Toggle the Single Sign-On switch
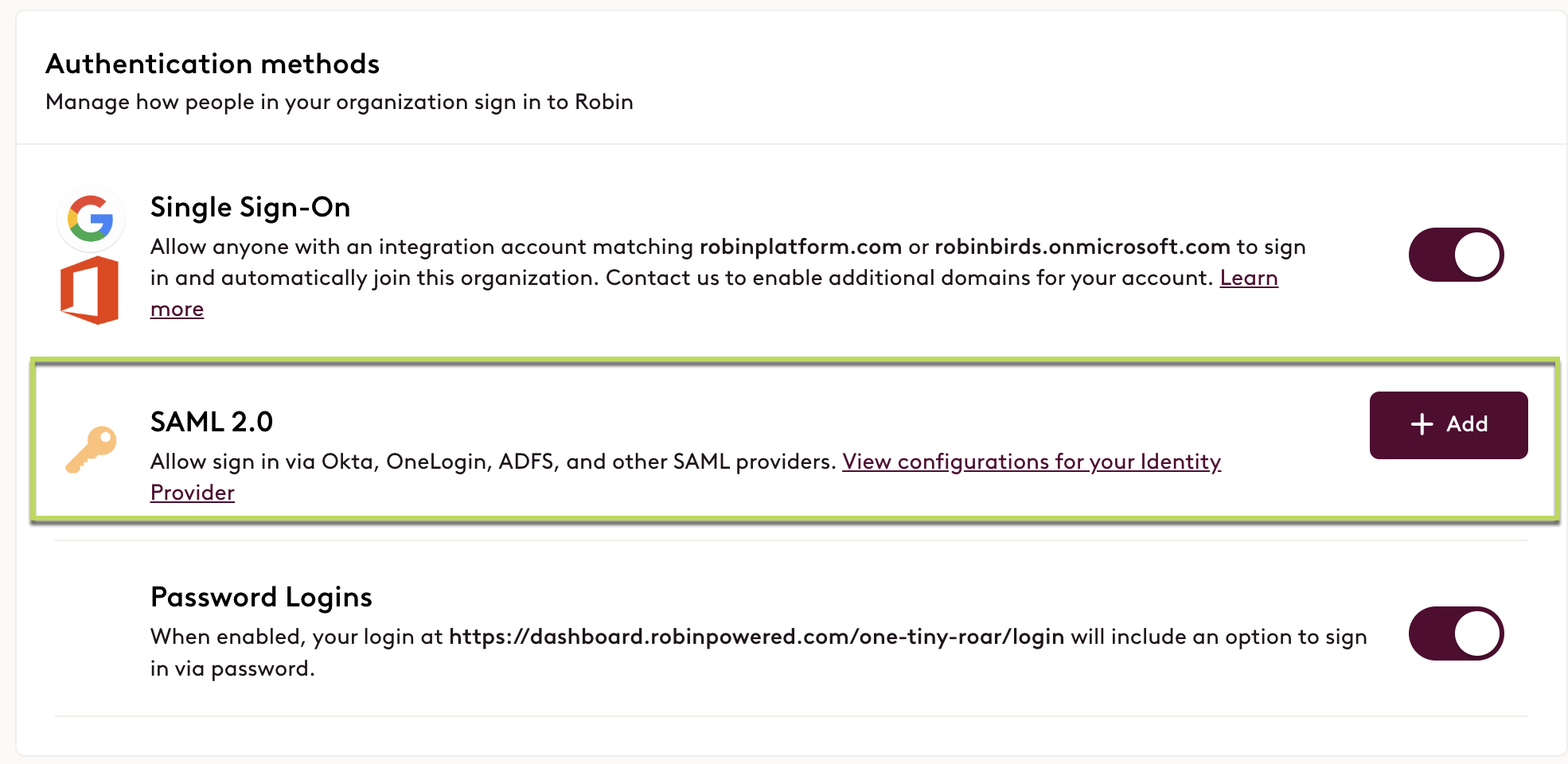This screenshot has height=764, width=1568. click(1456, 255)
